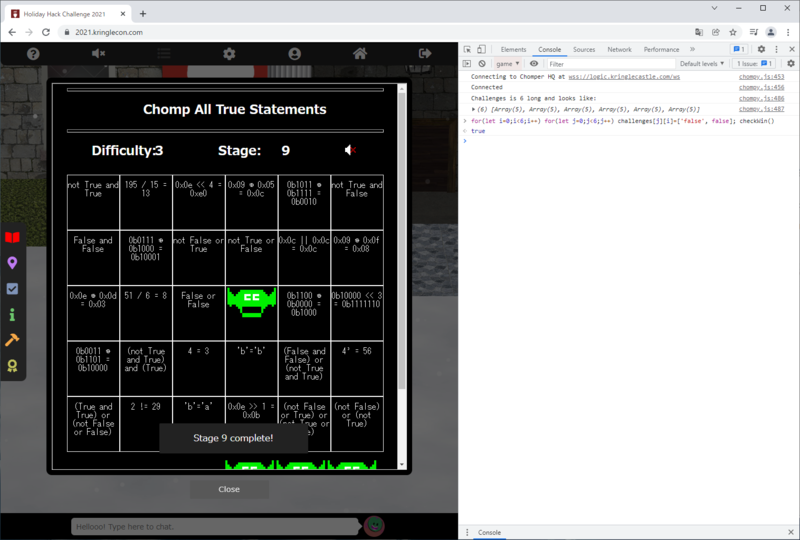Open chompy.js:456 source link
800x540 pixels.
761,87
